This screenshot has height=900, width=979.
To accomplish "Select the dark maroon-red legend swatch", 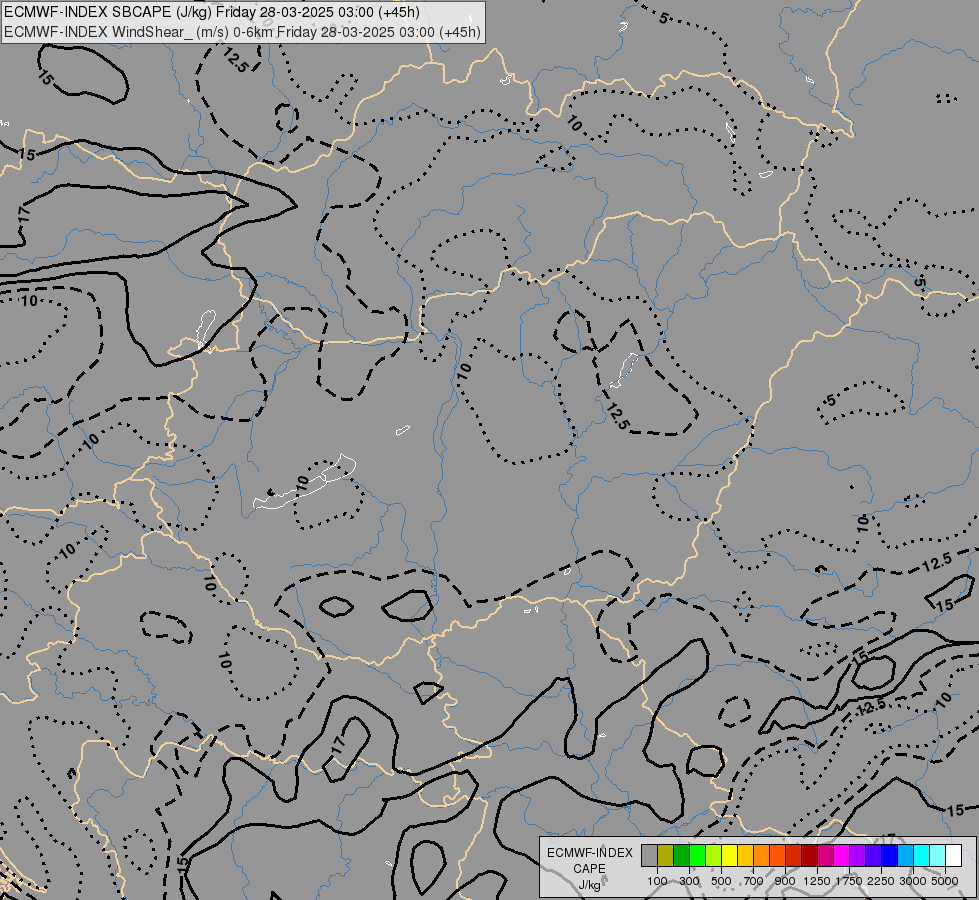I will point(809,856).
